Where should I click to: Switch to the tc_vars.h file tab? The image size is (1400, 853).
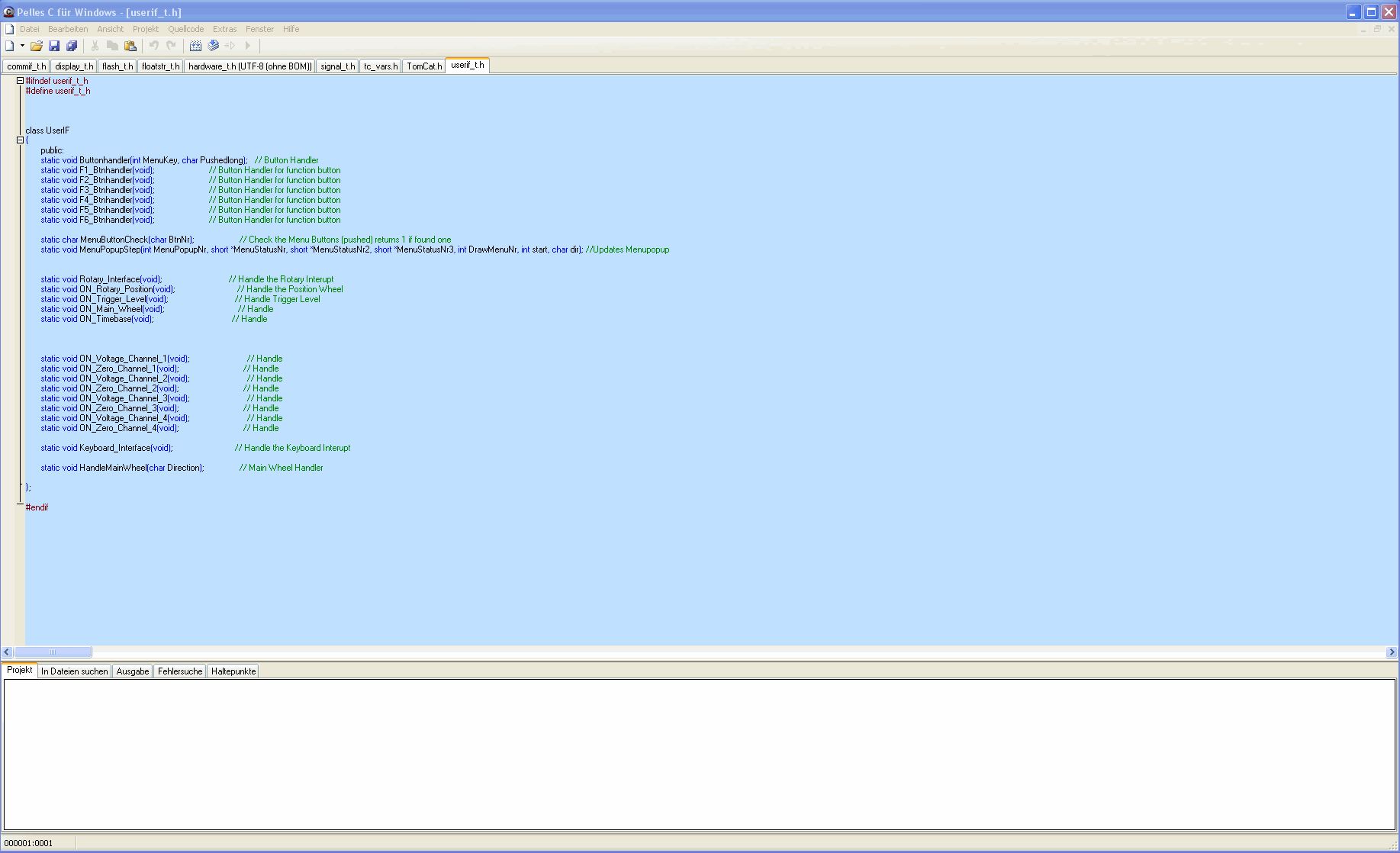pyautogui.click(x=381, y=66)
